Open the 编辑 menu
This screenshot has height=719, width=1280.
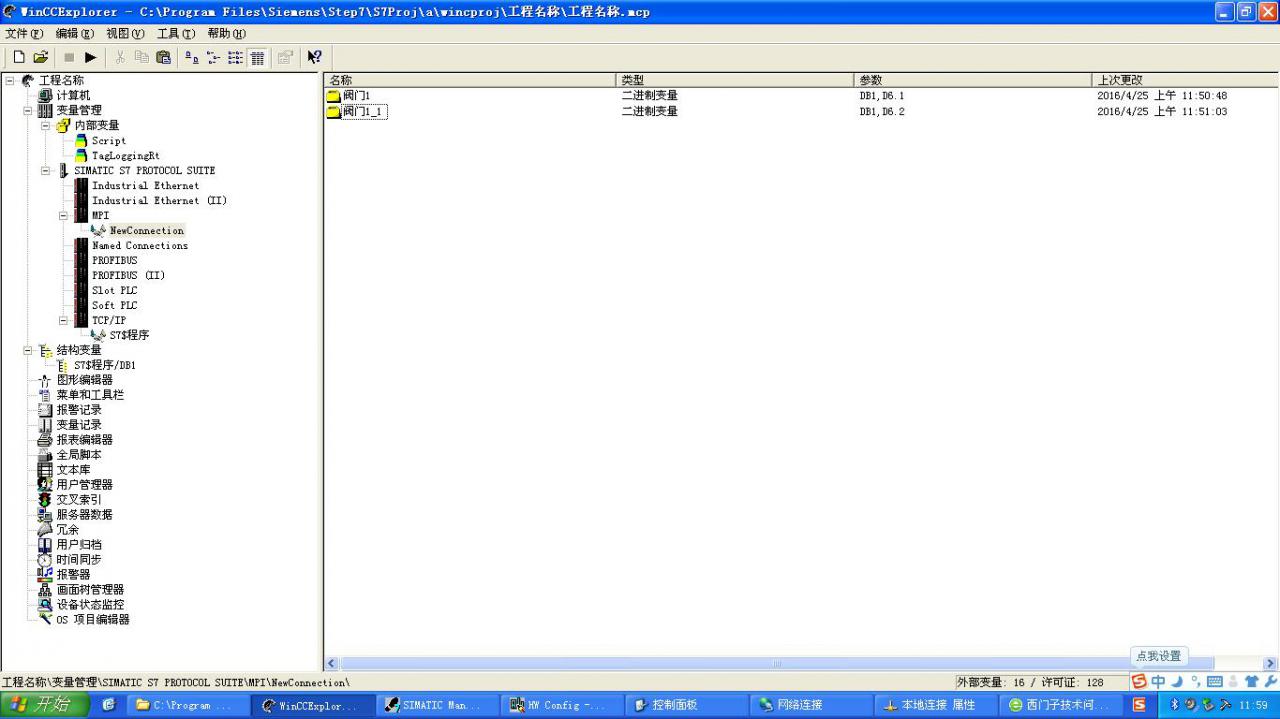(74, 33)
